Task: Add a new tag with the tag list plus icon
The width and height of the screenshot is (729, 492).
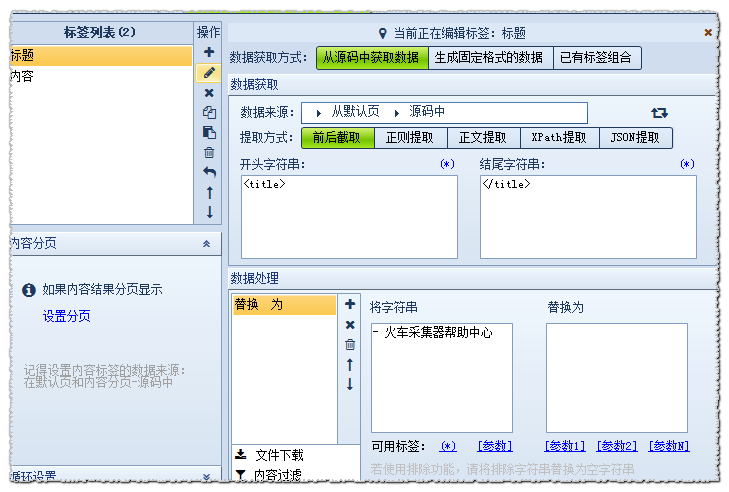Action: 209,52
